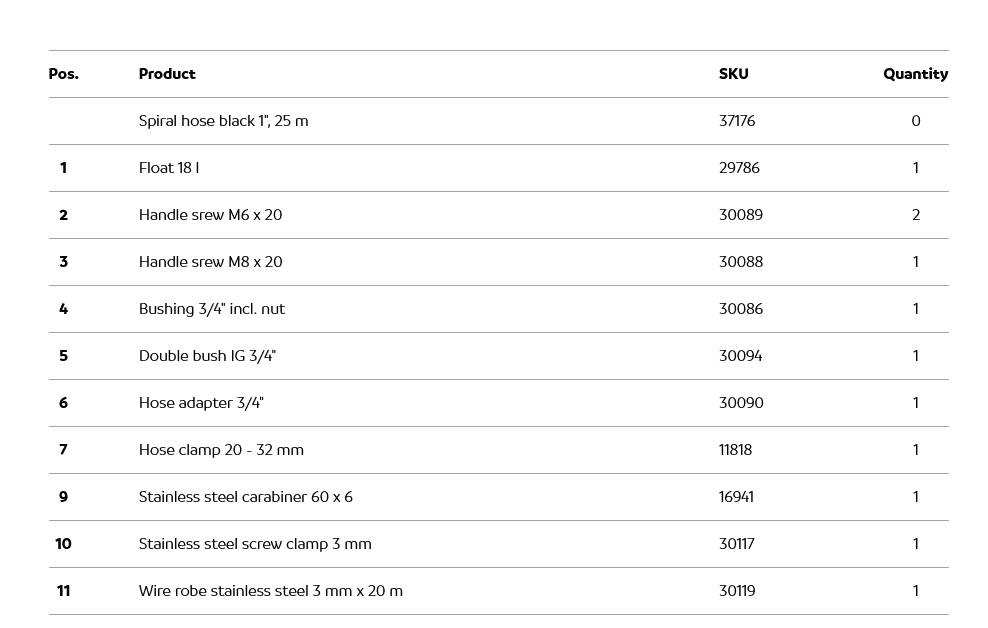Click SKU number 29786
Screen dimensions: 988x628
tap(739, 168)
